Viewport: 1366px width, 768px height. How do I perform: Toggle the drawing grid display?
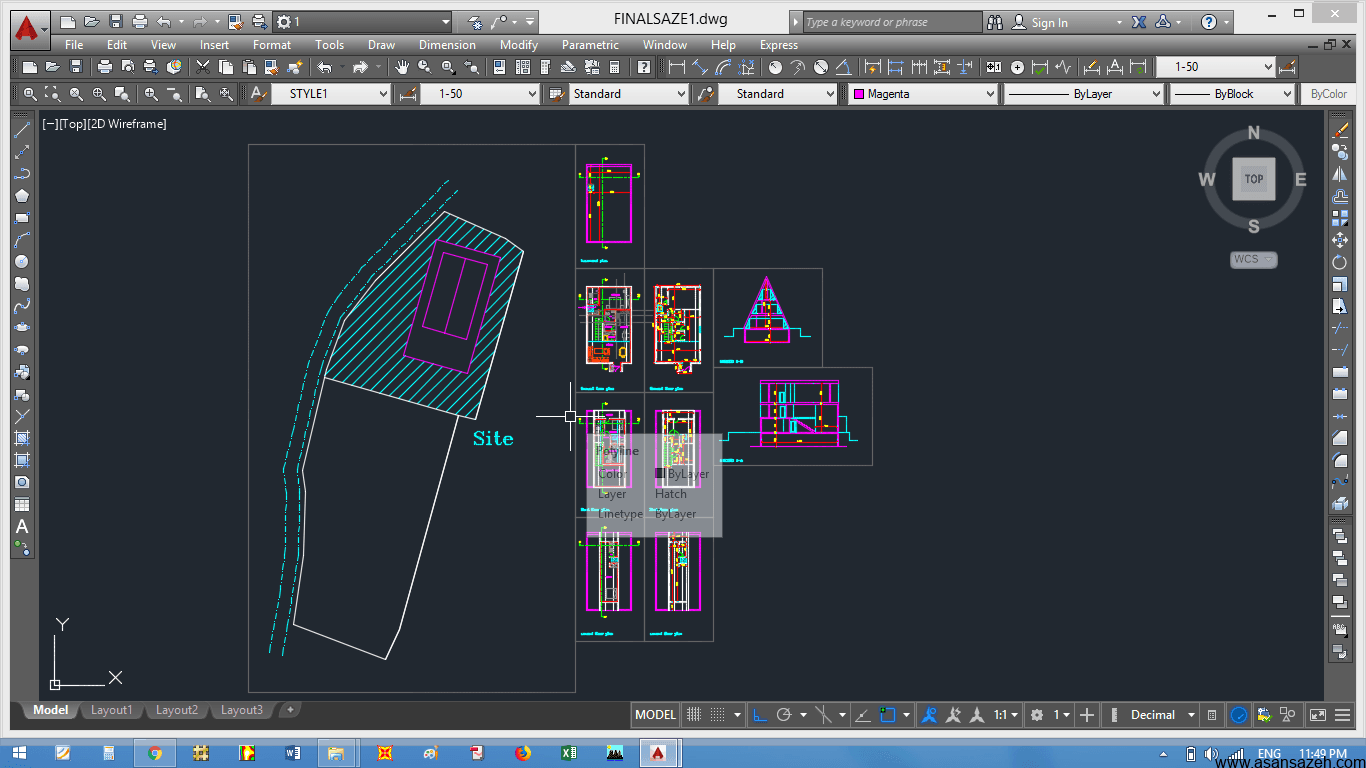695,715
